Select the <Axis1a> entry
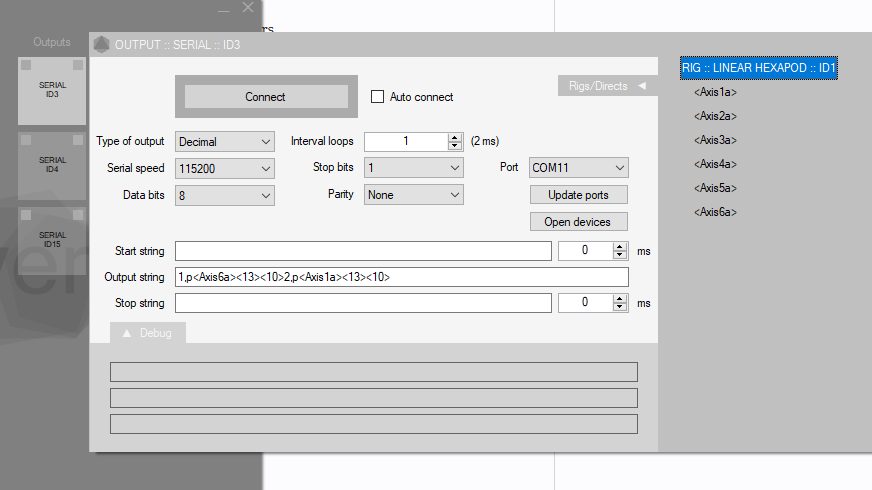Viewport: 872px width, 490px height. [x=715, y=92]
